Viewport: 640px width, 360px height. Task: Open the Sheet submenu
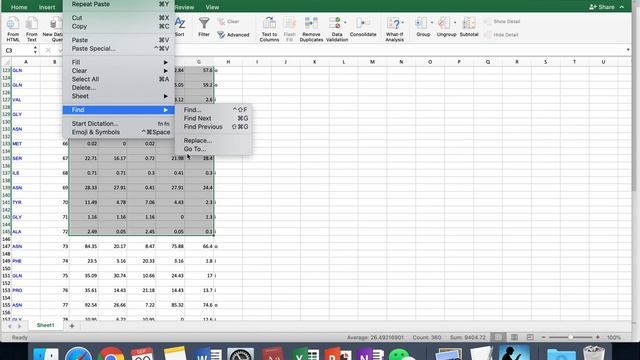pos(118,96)
